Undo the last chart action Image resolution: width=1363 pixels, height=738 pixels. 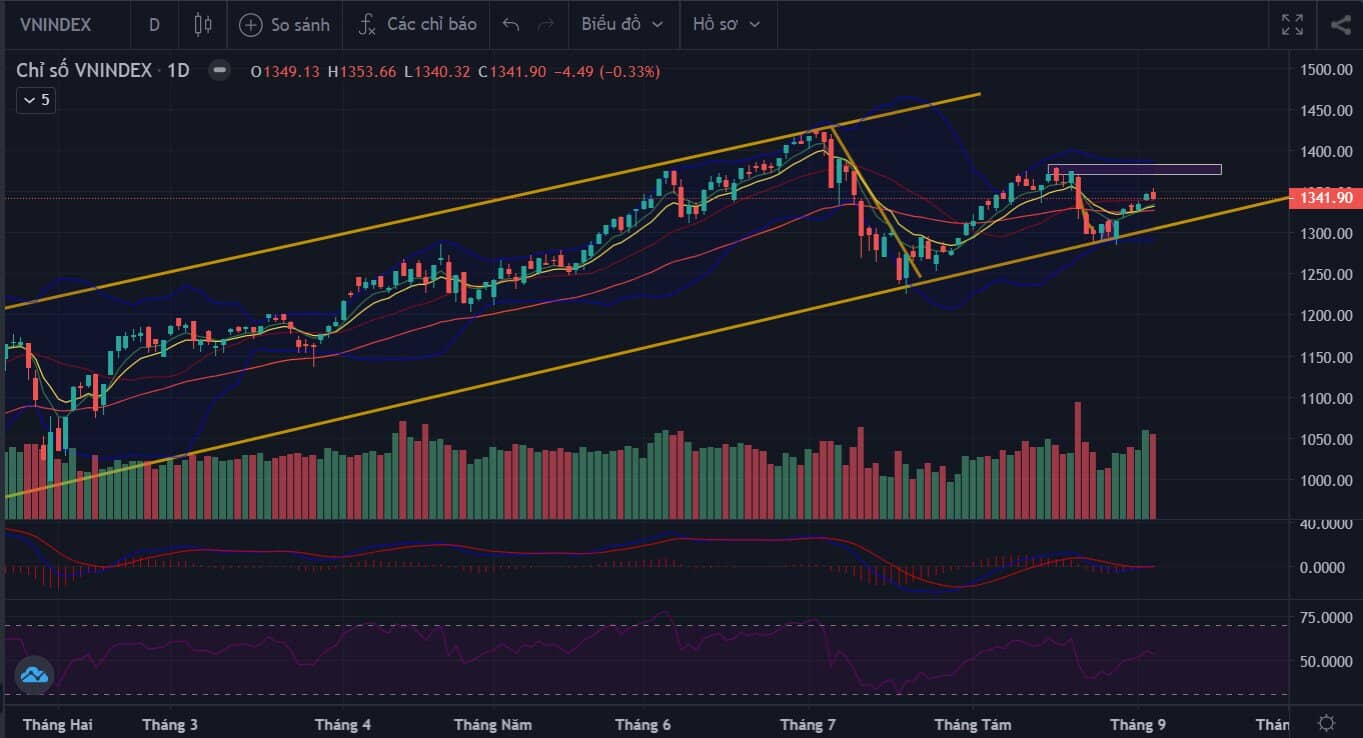click(511, 24)
